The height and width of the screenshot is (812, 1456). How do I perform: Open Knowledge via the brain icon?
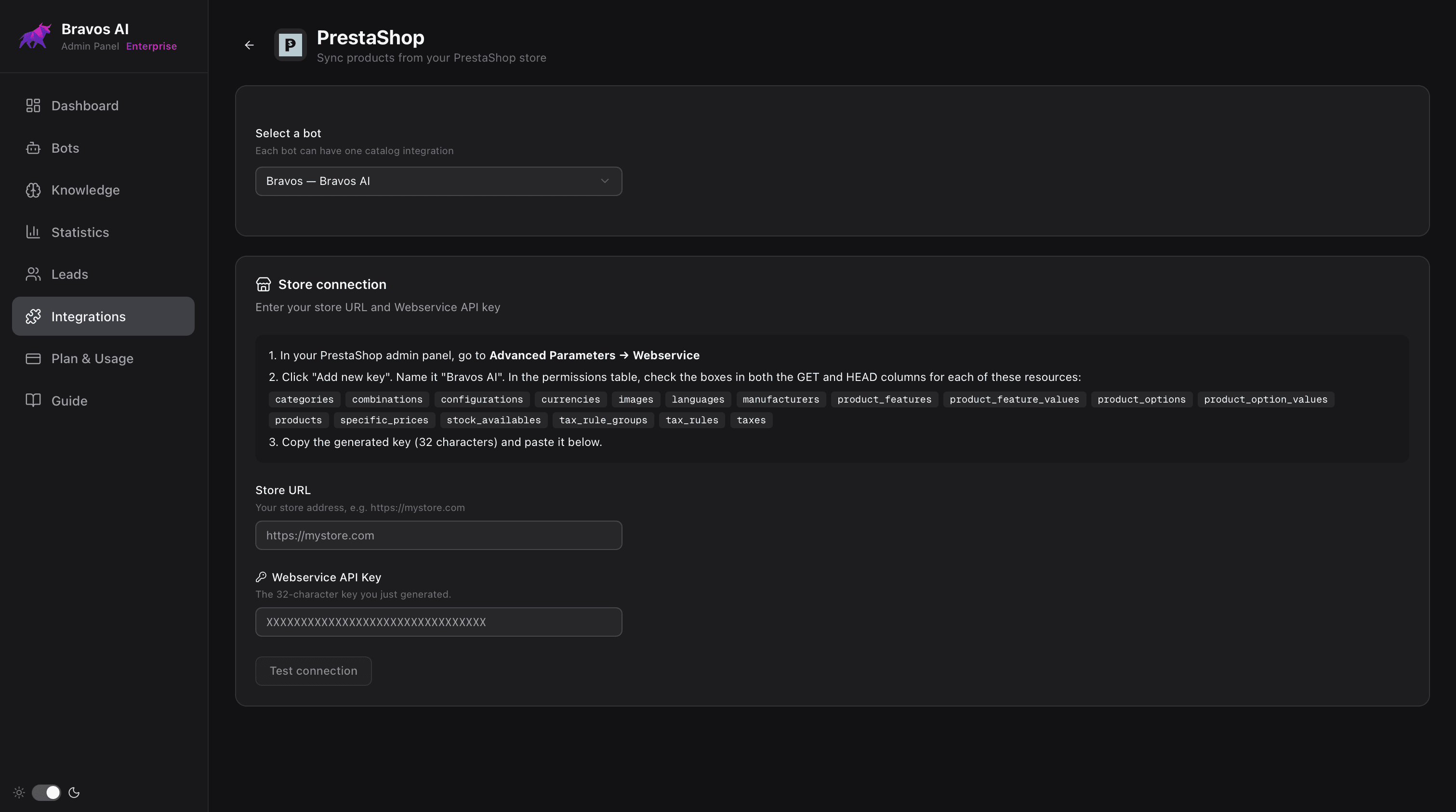[32, 190]
